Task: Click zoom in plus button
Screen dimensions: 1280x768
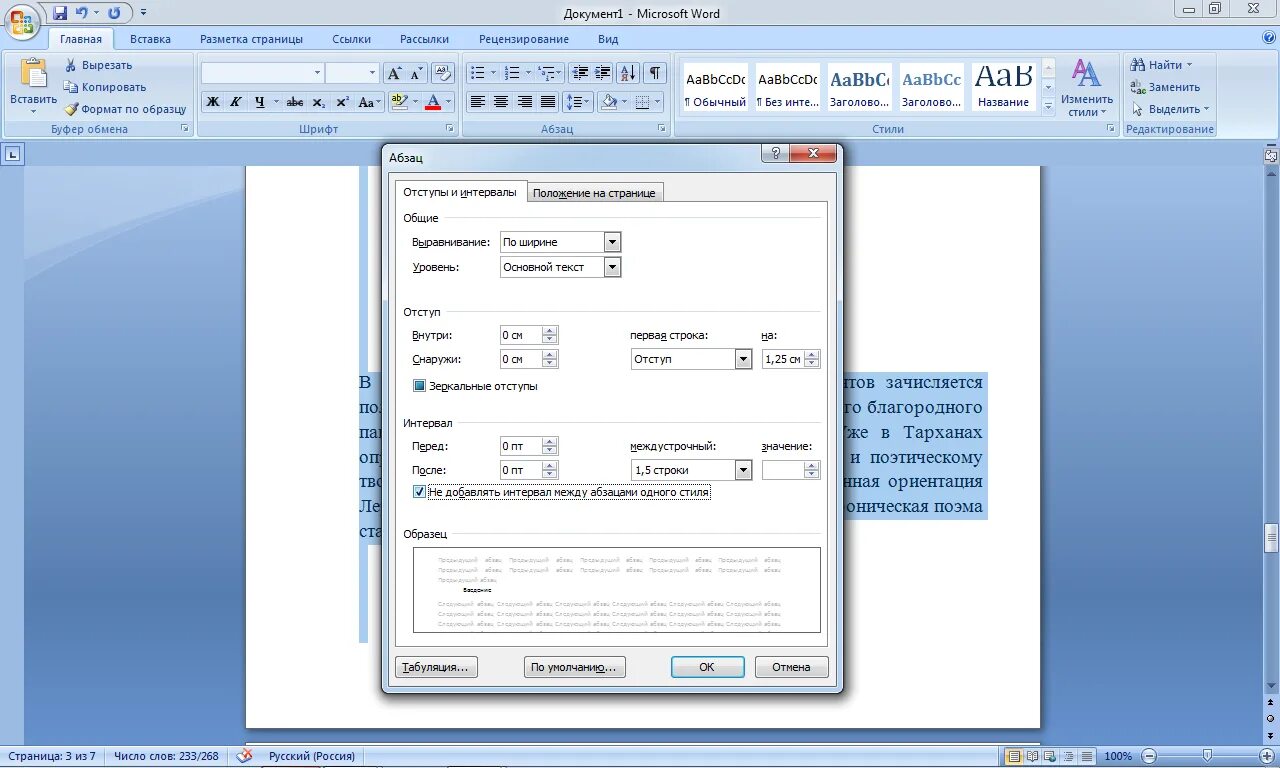Action: pos(1265,756)
